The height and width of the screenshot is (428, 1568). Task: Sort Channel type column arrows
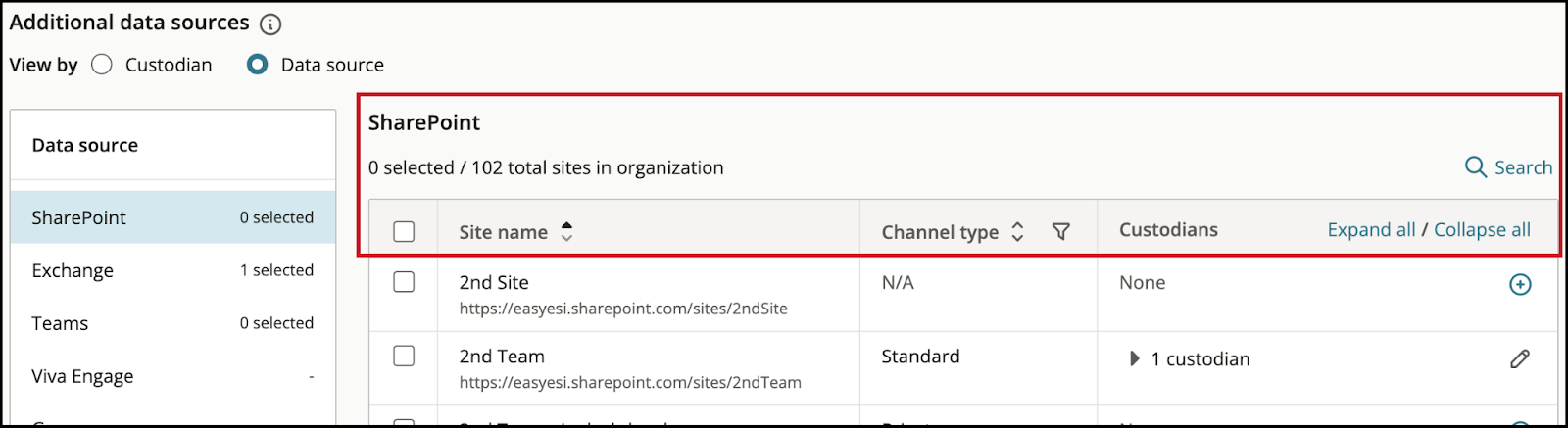pyautogui.click(x=1017, y=231)
